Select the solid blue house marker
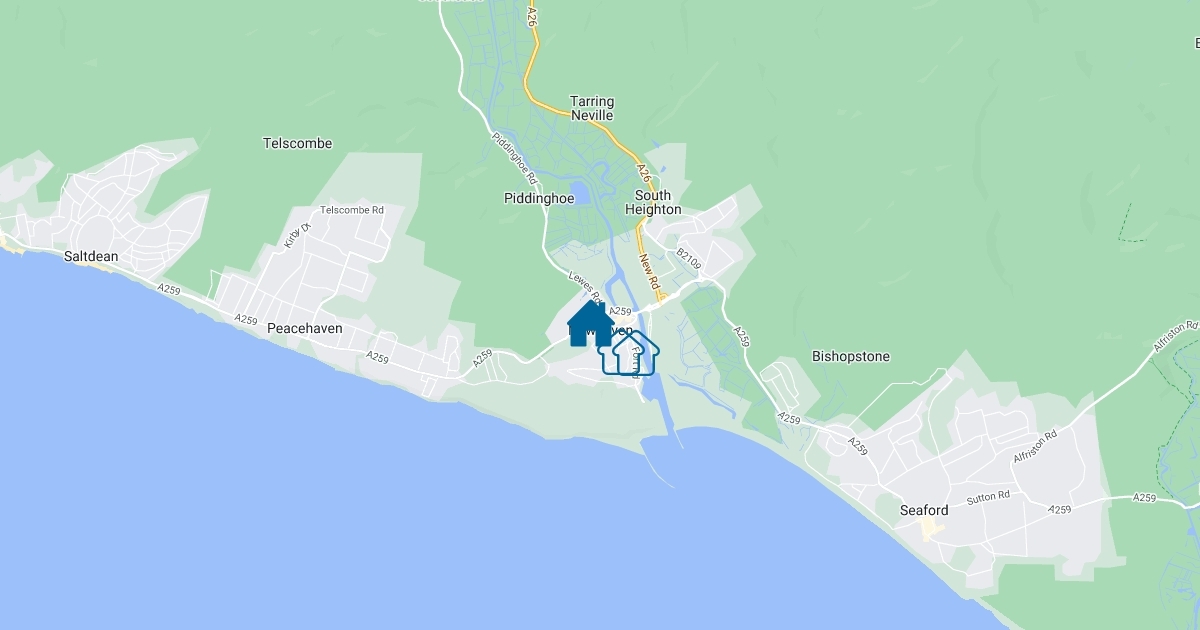The width and height of the screenshot is (1200, 630). point(590,324)
